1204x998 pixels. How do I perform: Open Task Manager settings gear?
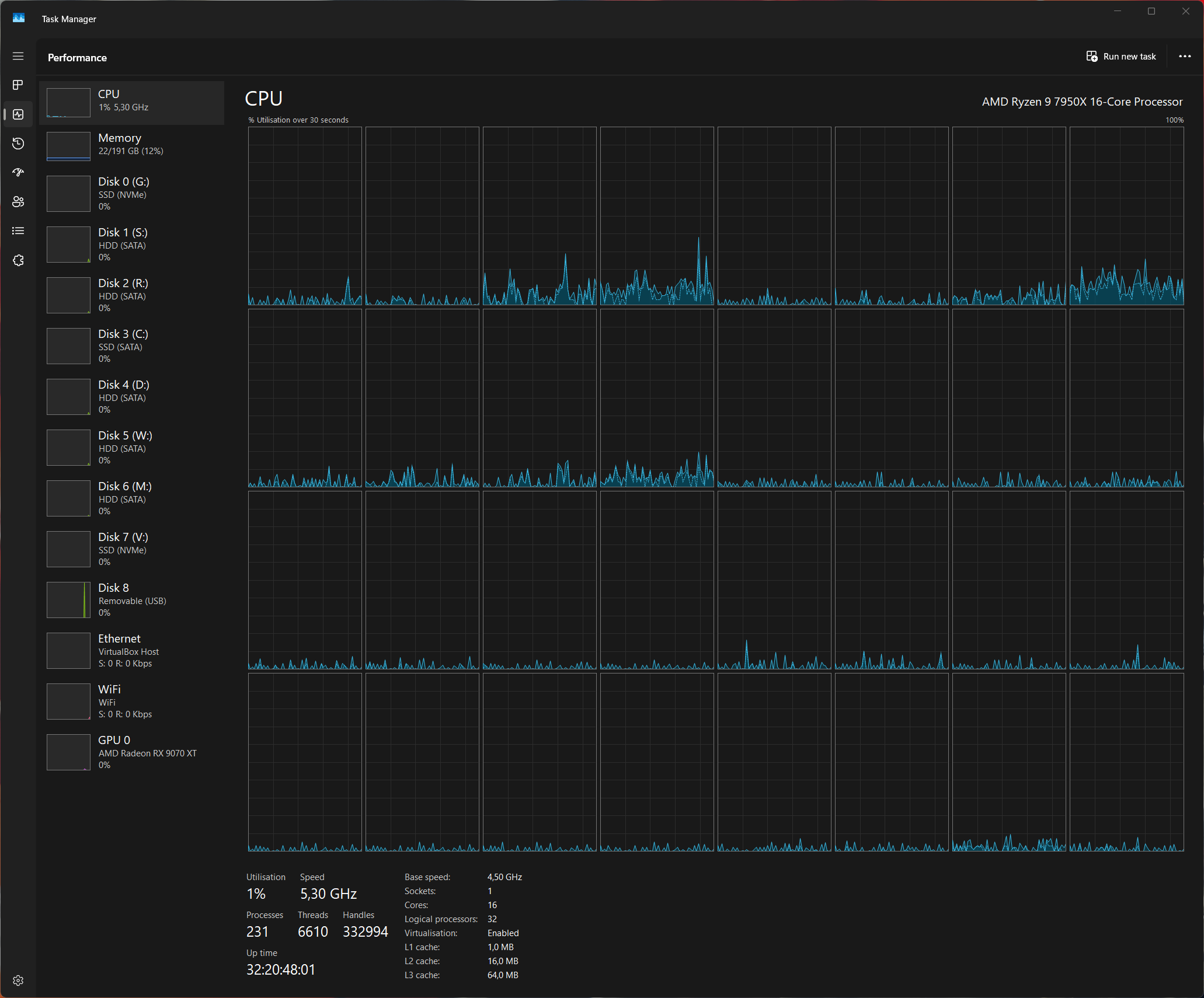(x=18, y=980)
